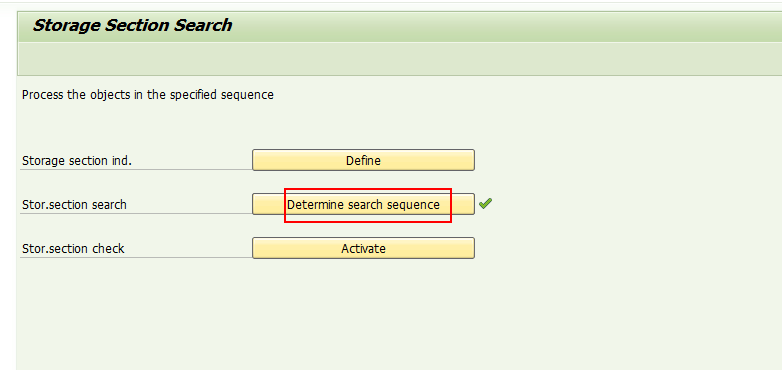This screenshot has height=370, width=782.
Task: Click the Activate button
Action: [x=363, y=248]
